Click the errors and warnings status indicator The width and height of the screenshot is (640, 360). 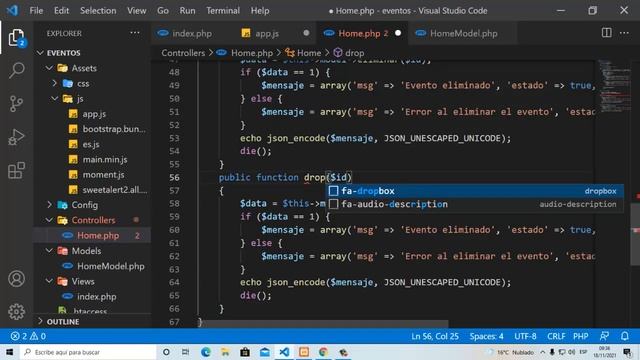pyautogui.click(x=28, y=336)
